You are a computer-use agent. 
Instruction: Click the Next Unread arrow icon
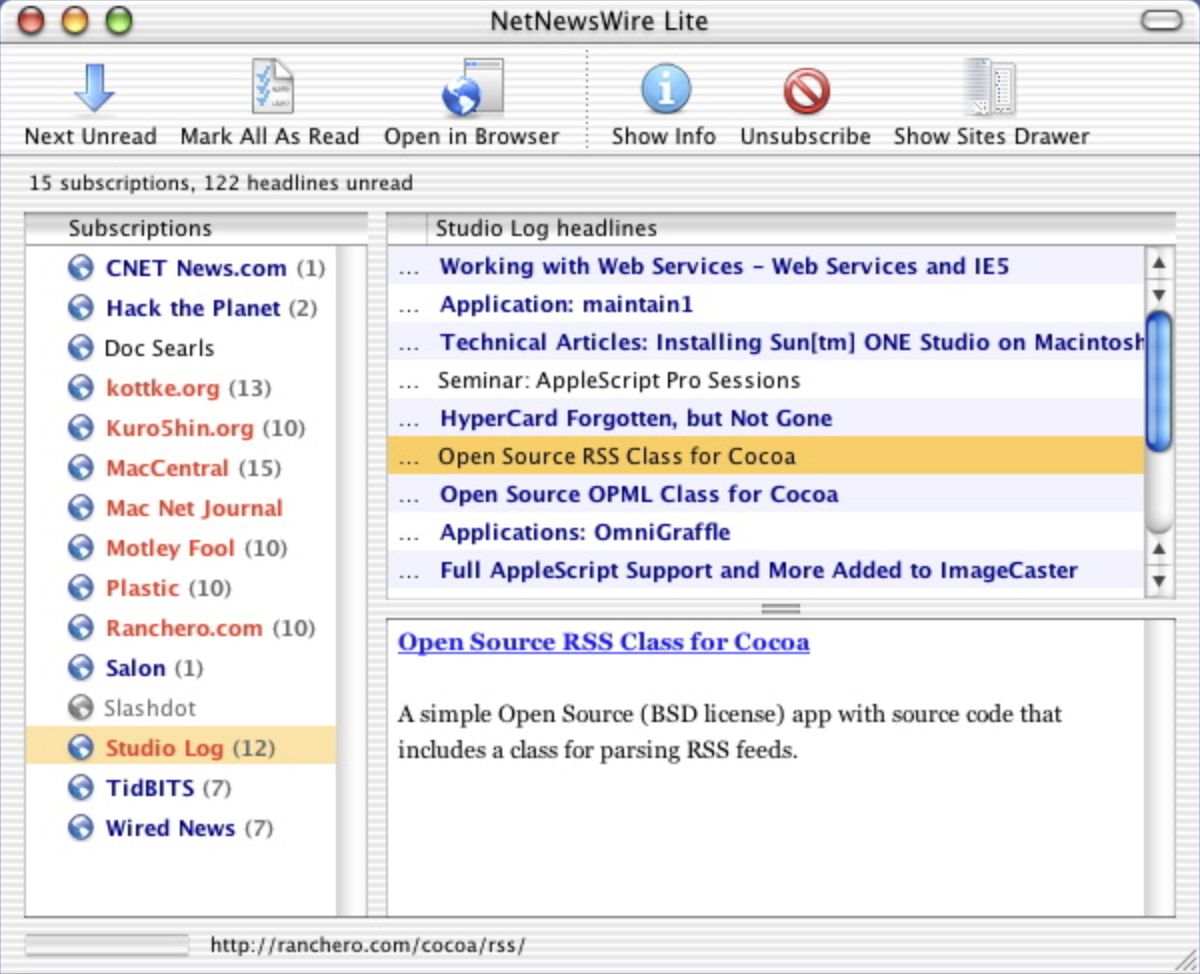click(x=94, y=88)
